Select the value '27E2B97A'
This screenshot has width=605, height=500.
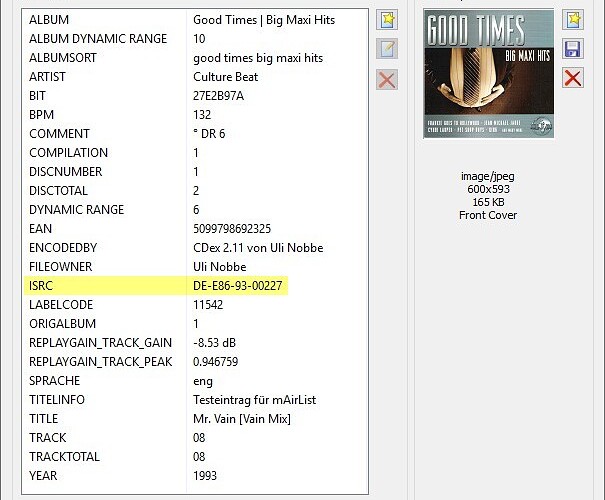pyautogui.click(x=218, y=96)
